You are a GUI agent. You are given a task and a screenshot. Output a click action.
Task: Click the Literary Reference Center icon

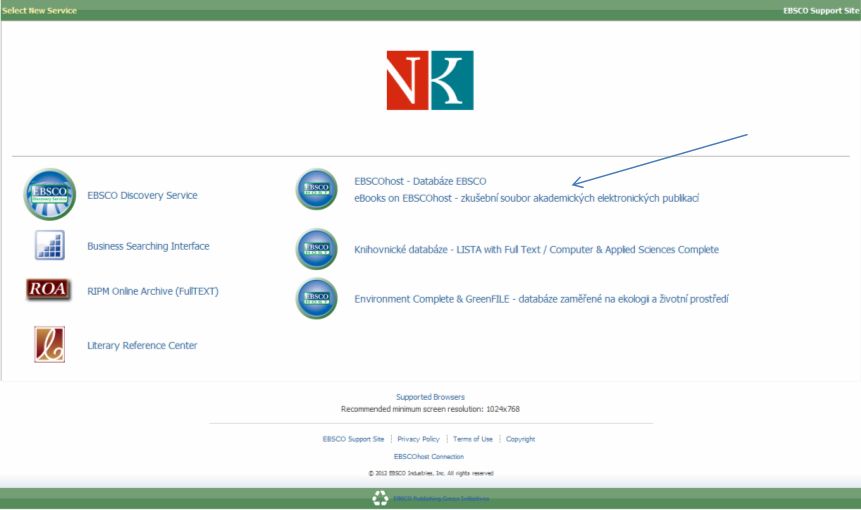coord(49,345)
